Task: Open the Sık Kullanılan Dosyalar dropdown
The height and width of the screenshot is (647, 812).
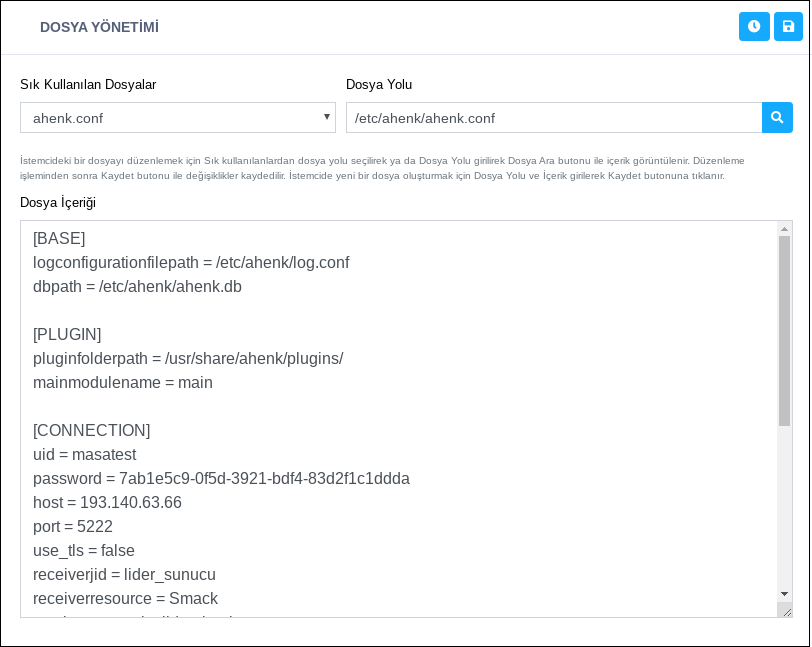Action: tap(178, 118)
